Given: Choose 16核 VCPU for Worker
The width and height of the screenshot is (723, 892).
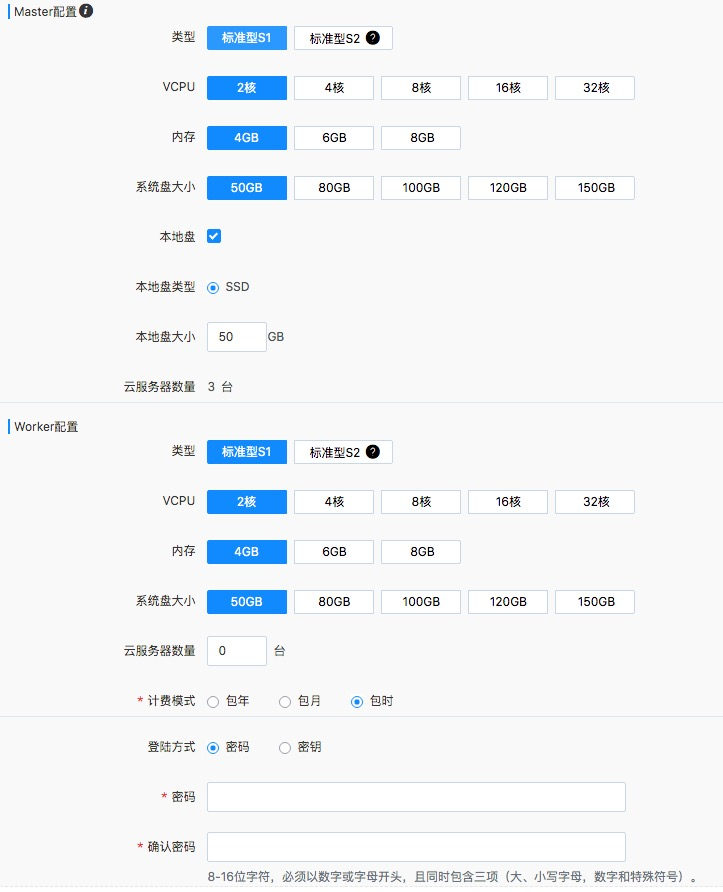Looking at the screenshot, I should pos(508,502).
